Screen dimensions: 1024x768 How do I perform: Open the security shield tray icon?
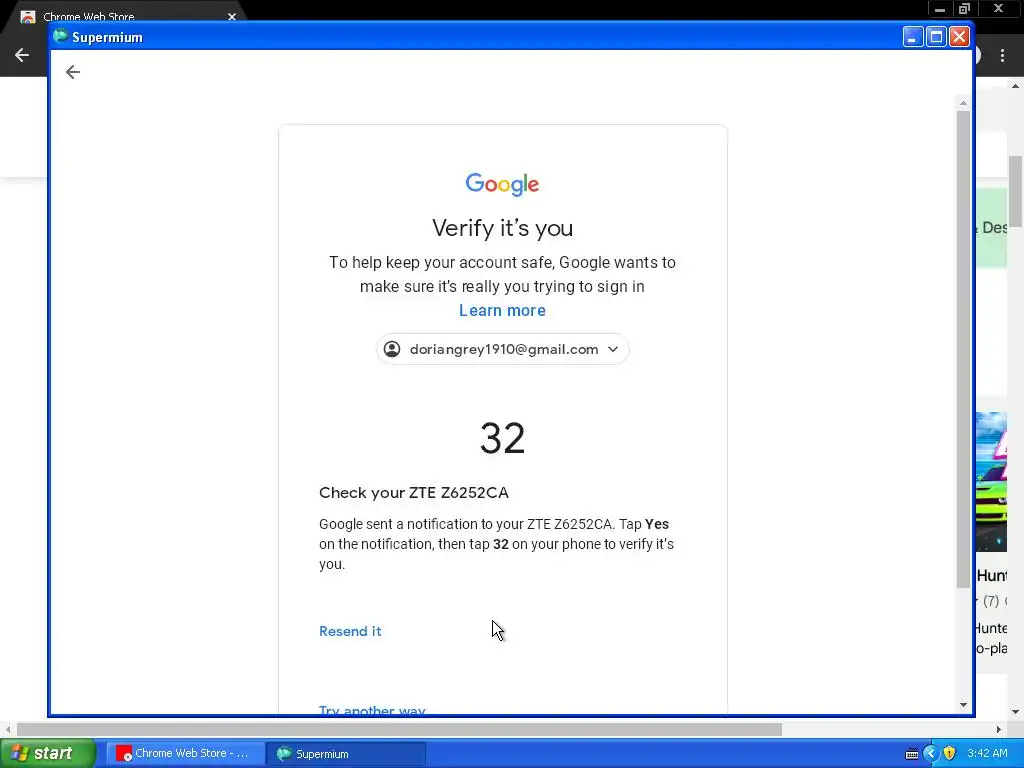(x=950, y=754)
